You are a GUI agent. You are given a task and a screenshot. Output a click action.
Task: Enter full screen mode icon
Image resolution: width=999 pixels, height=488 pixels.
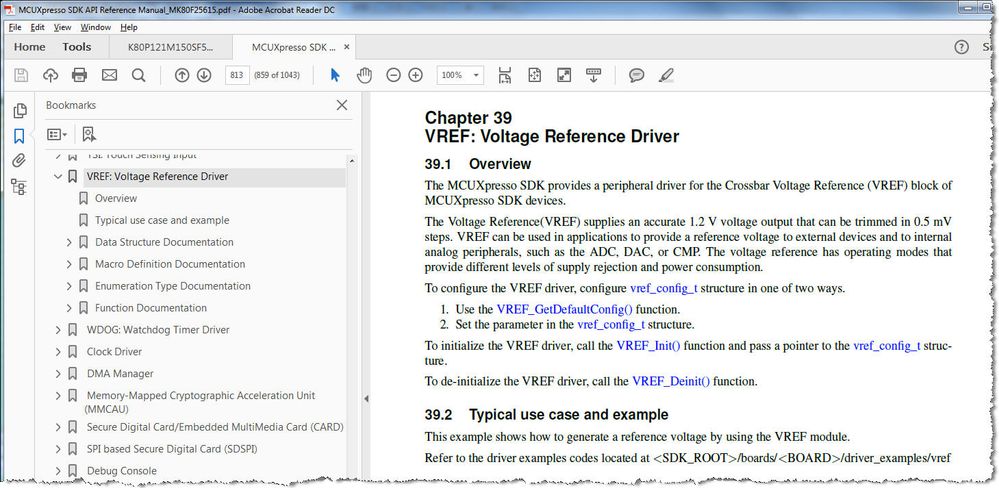coord(564,75)
